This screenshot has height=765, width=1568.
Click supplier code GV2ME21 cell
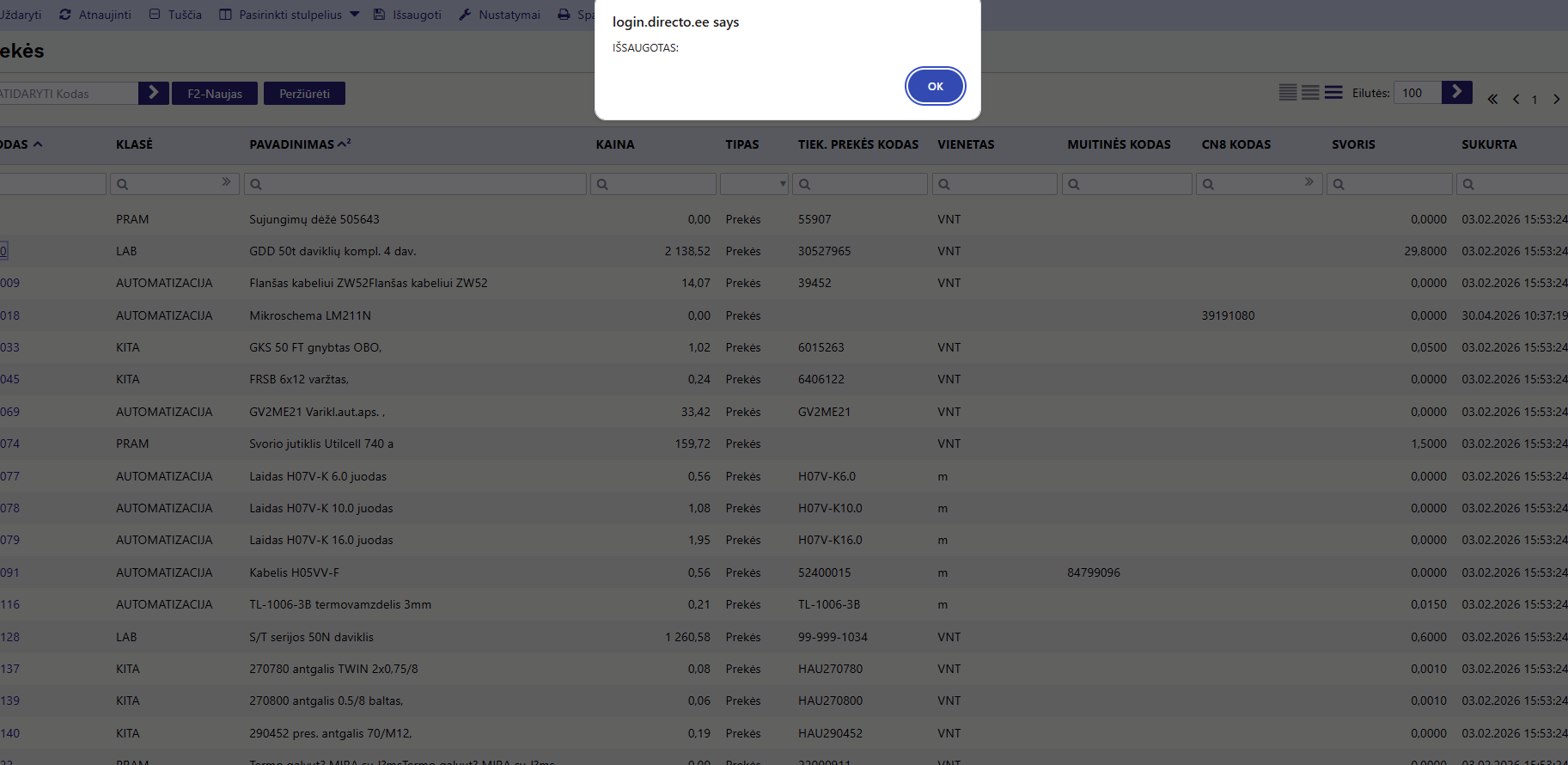pos(824,412)
